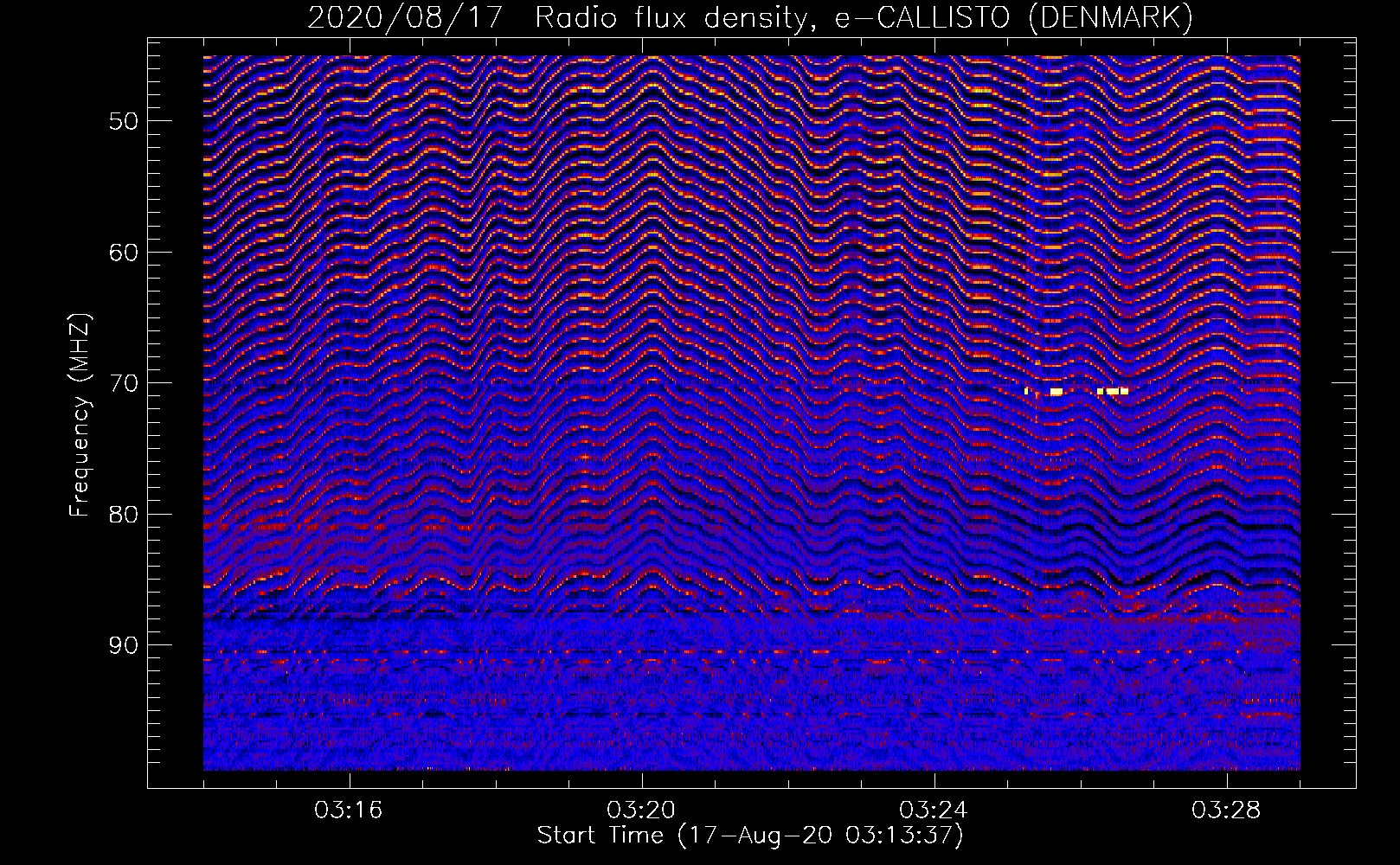Click the 03:24 time tick label

point(934,811)
